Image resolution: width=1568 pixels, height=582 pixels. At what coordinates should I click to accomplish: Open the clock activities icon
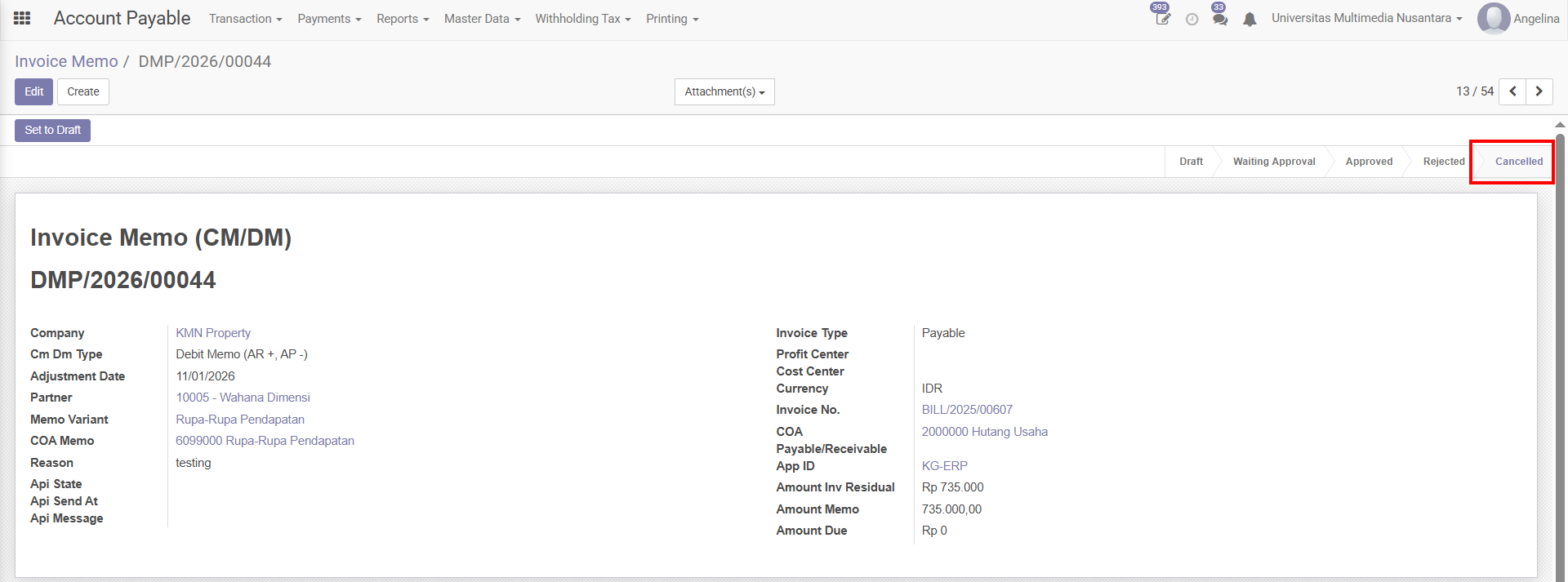pos(1192,19)
